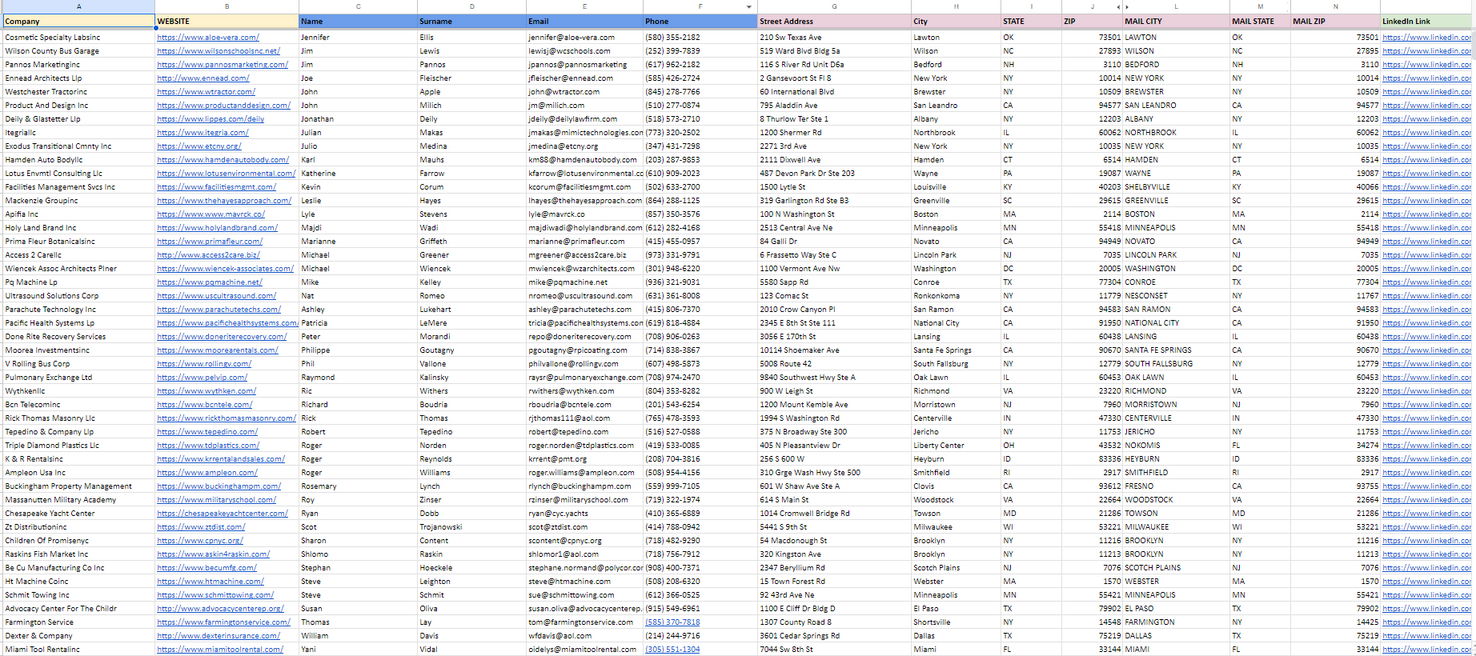This screenshot has height=656, width=1476.
Task: Open the holylandbrand.com website link
Action: click(218, 228)
